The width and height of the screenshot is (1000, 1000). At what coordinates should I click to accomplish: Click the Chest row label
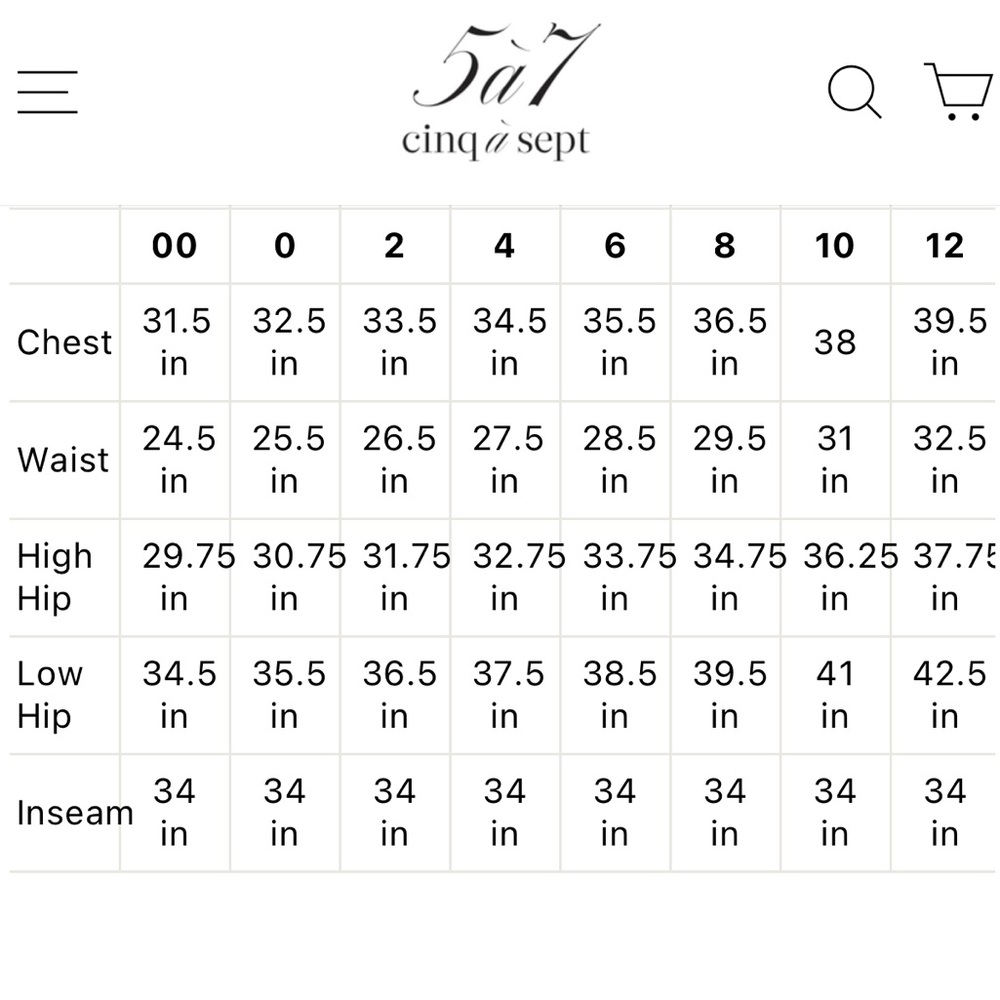[64, 342]
